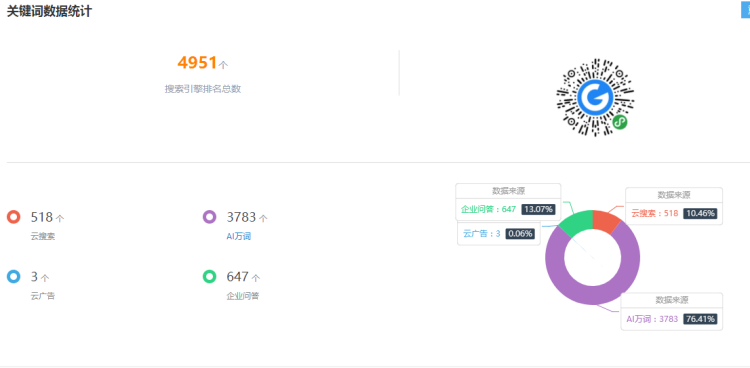This screenshot has width=750, height=368.
Task: Click the 10.46% badge in 云搜索 tooltip
Action: click(x=700, y=213)
